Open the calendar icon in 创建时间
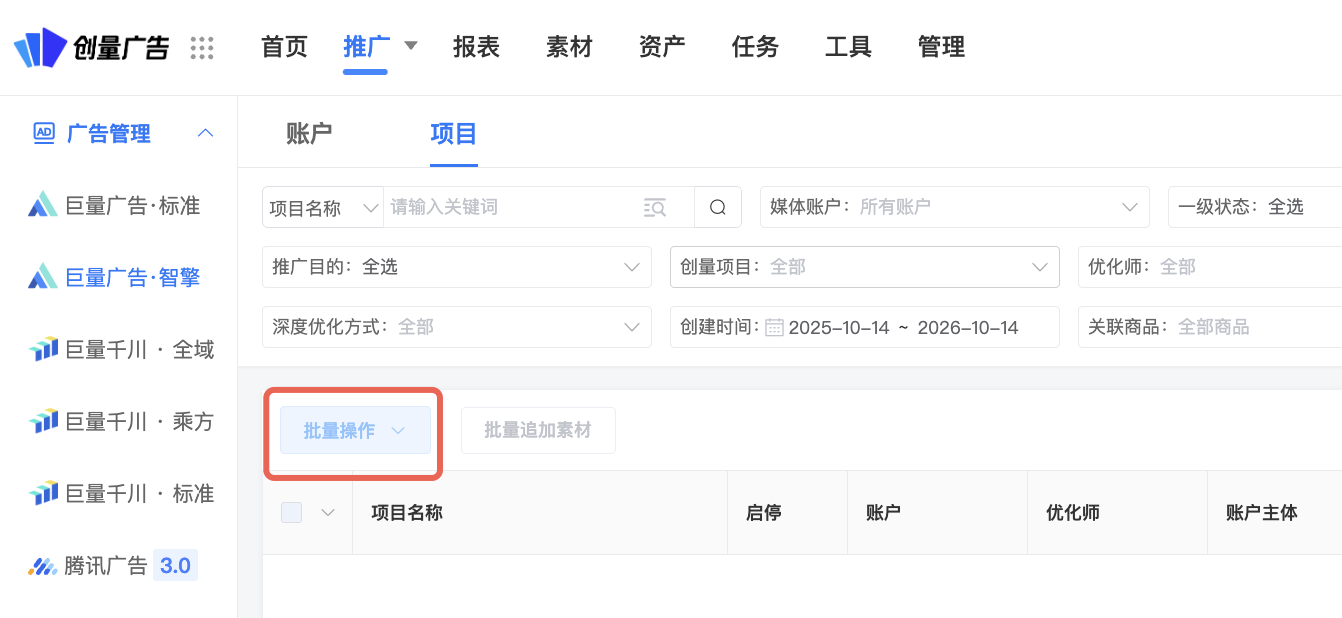The image size is (1342, 618). click(774, 327)
